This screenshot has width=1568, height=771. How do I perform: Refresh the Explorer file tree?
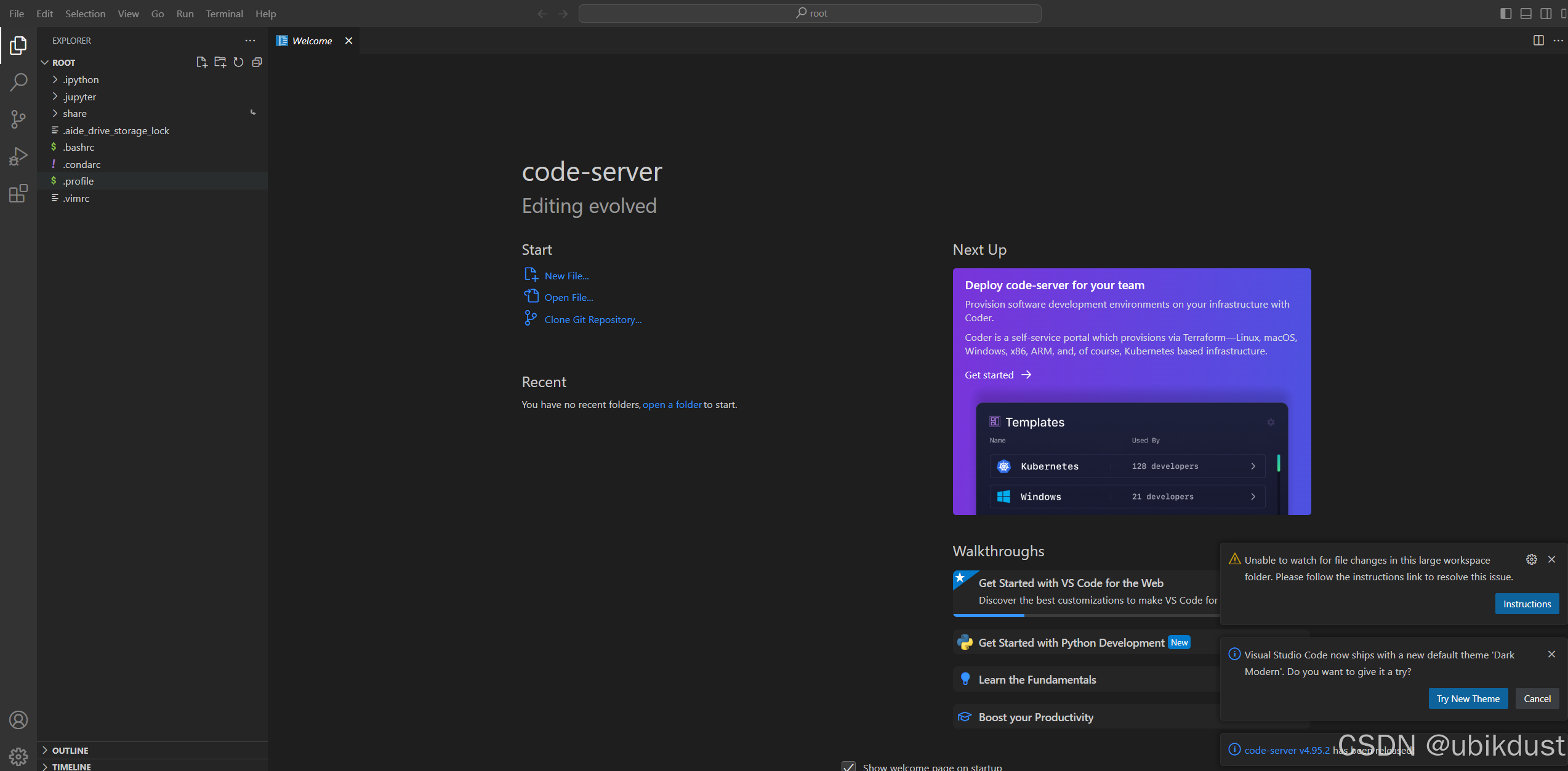click(238, 62)
